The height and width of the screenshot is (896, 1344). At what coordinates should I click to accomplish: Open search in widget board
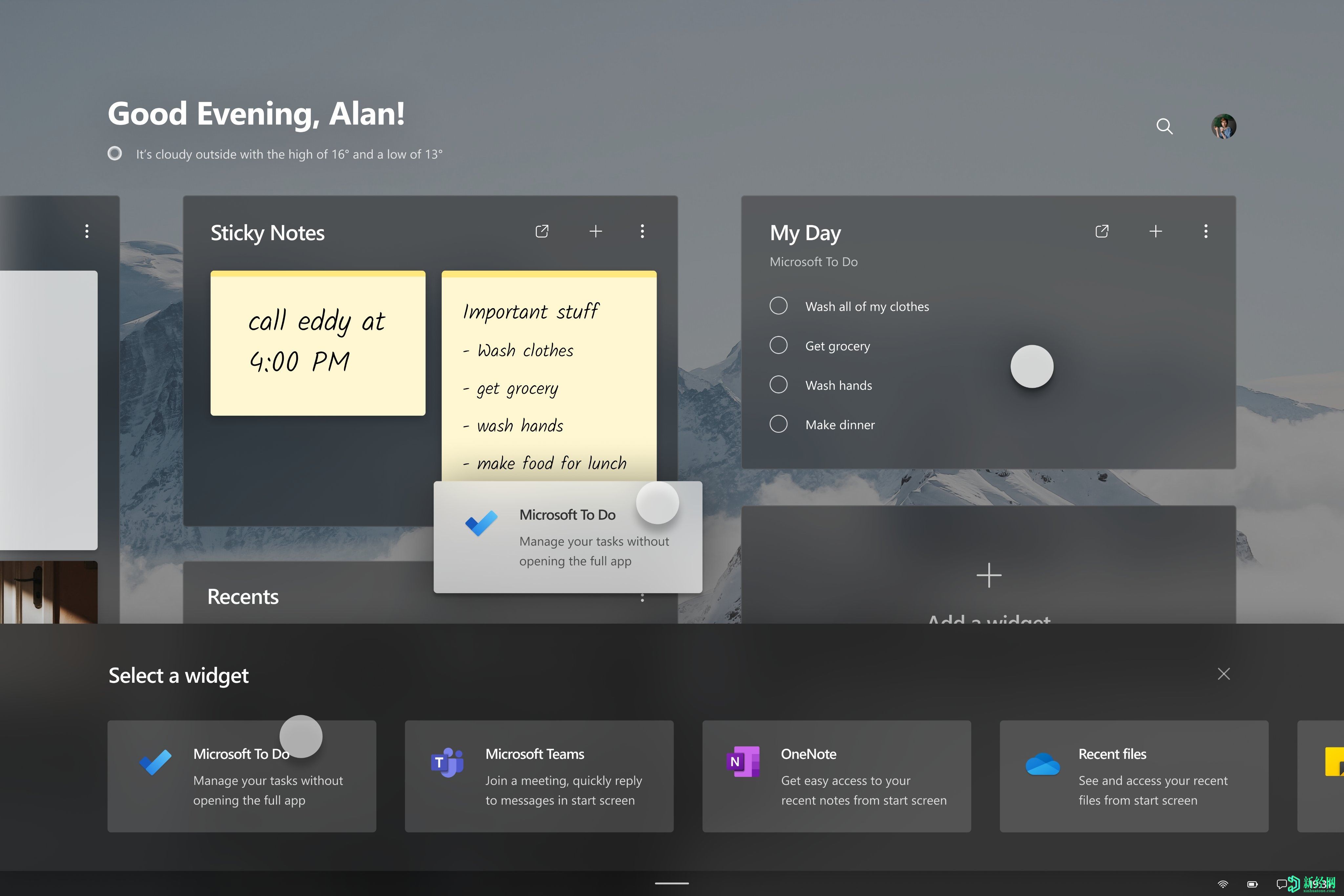(x=1163, y=127)
